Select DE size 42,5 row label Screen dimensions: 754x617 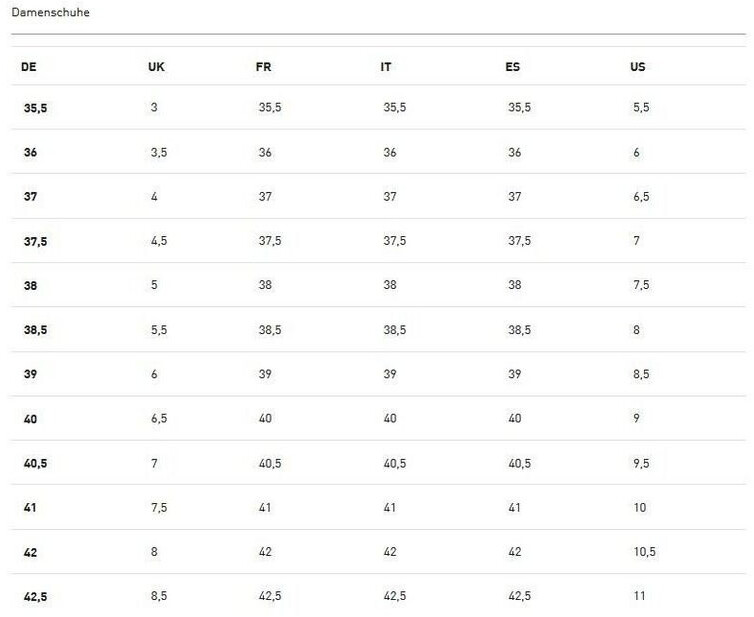36,597
